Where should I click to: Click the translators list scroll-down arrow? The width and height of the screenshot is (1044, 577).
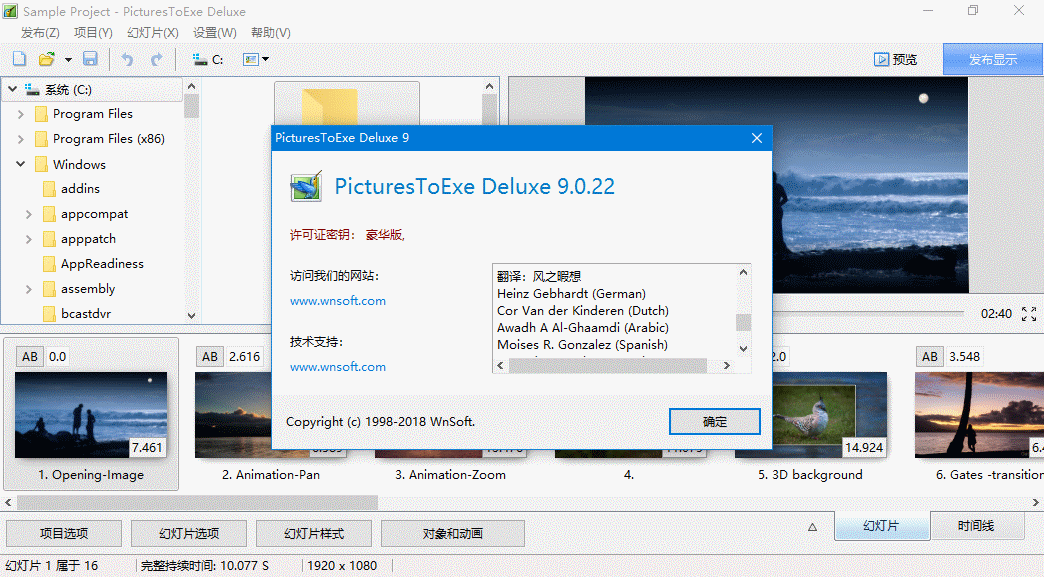(744, 349)
